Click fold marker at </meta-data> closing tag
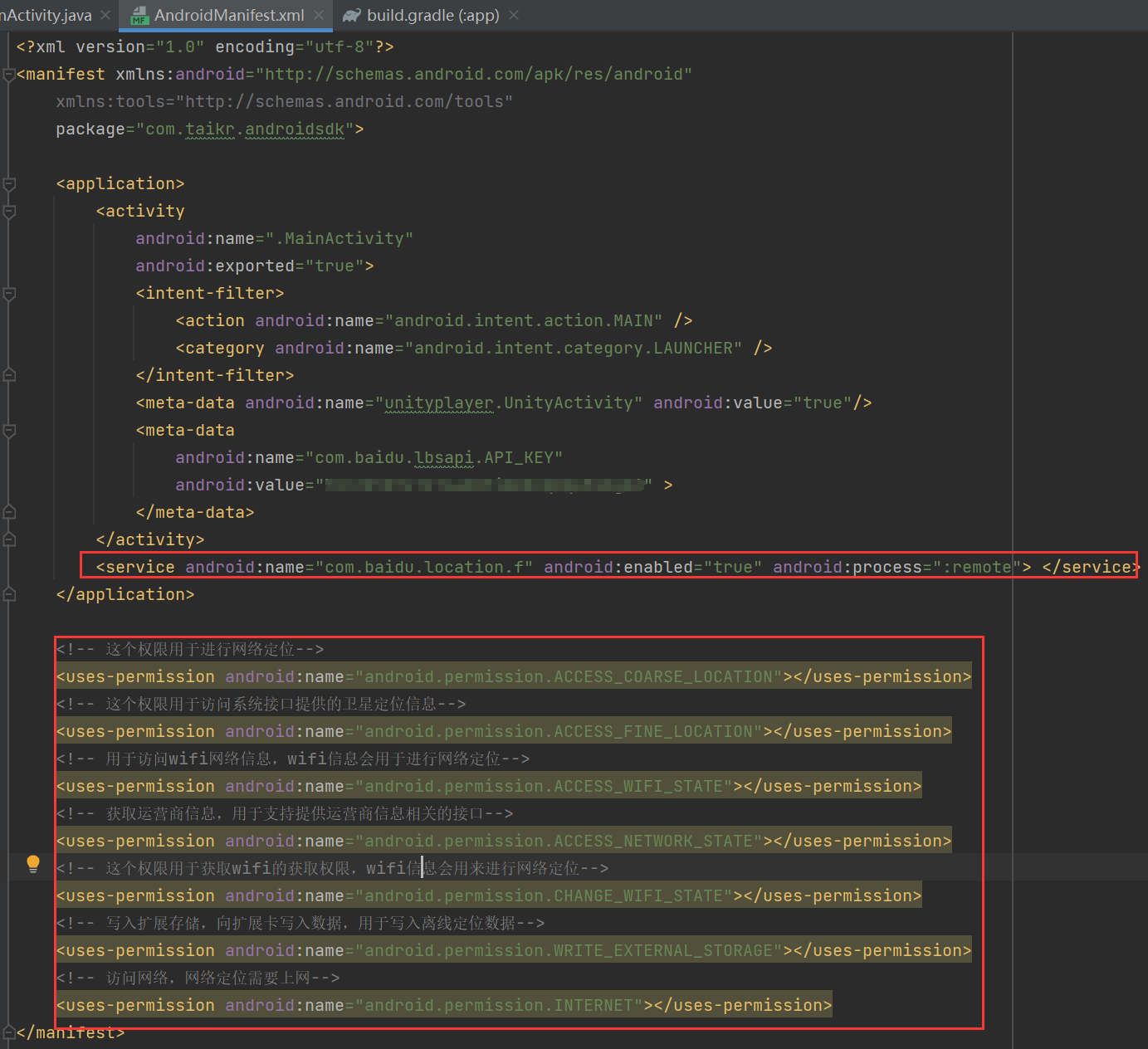Screen dimensions: 1148x1049 coord(9,512)
